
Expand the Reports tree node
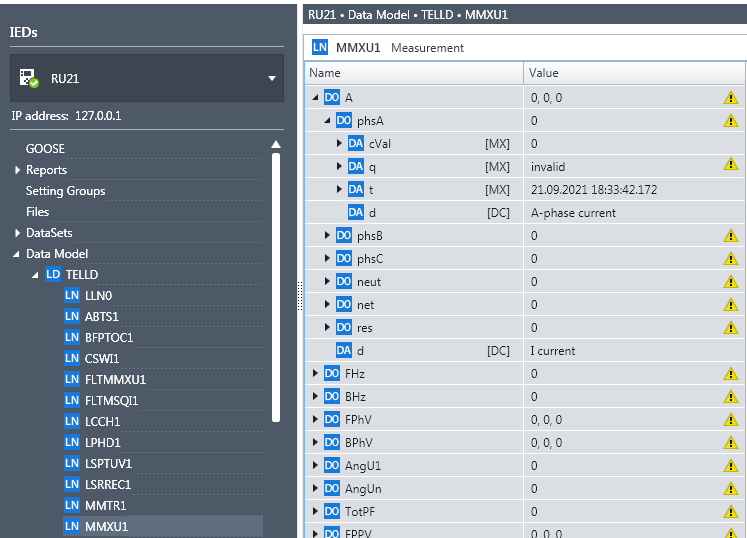[x=18, y=170]
